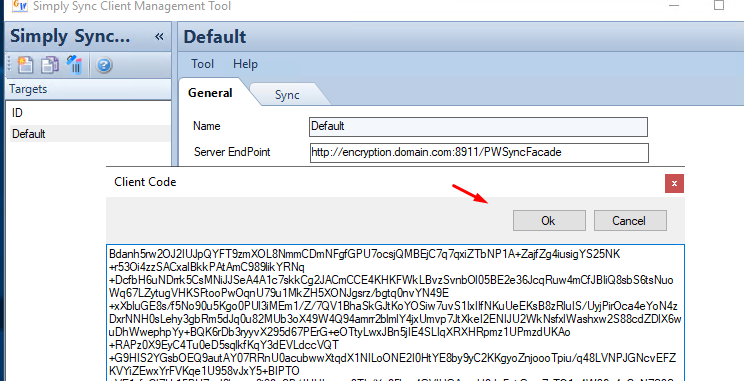Switch to the Sync tab
The width and height of the screenshot is (744, 381).
287,94
